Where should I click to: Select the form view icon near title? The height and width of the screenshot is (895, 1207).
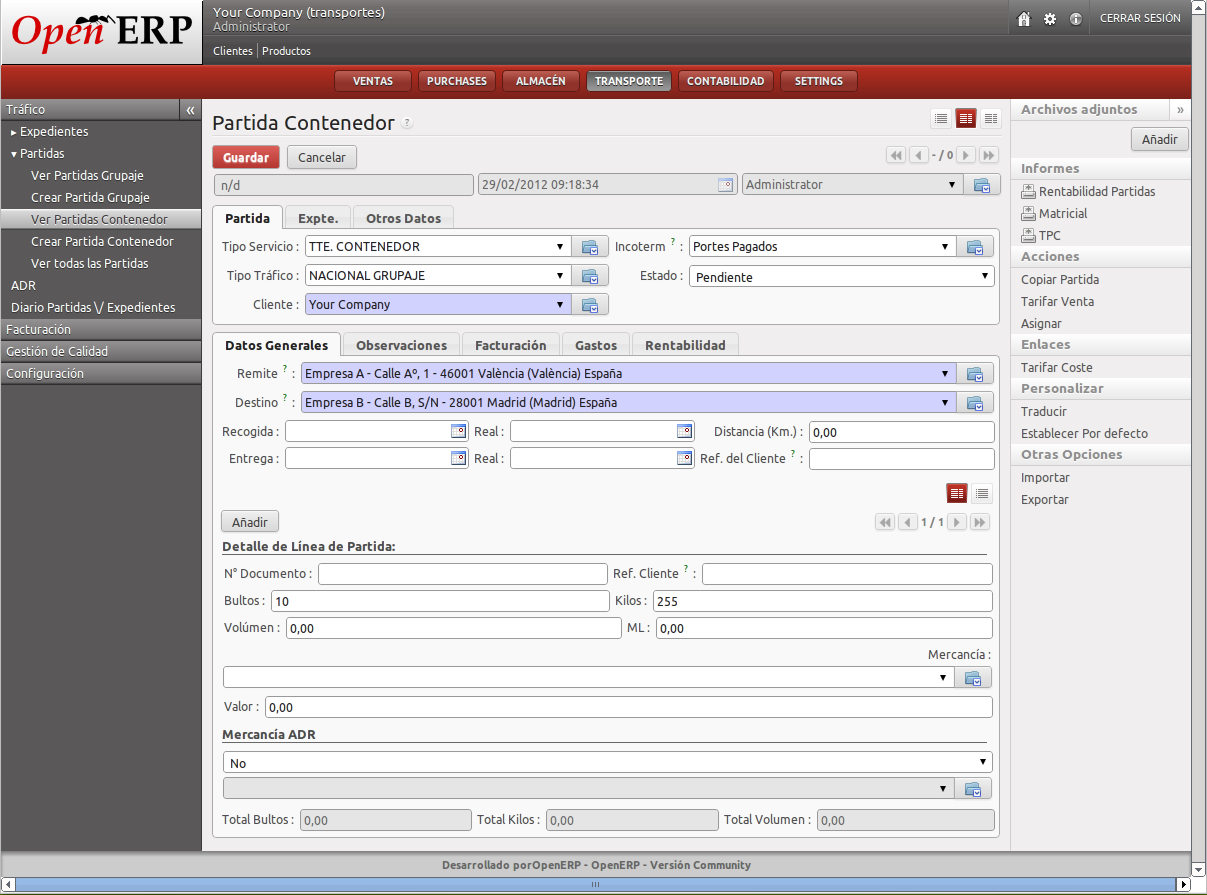(x=966, y=118)
